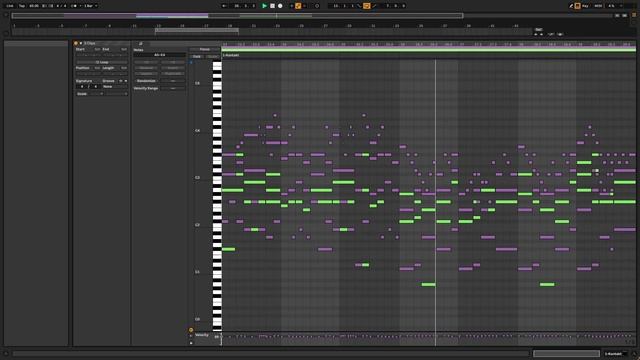Toggle the piano roll preview headphone icon
The height and width of the screenshot is (360, 640).
click(191, 62)
